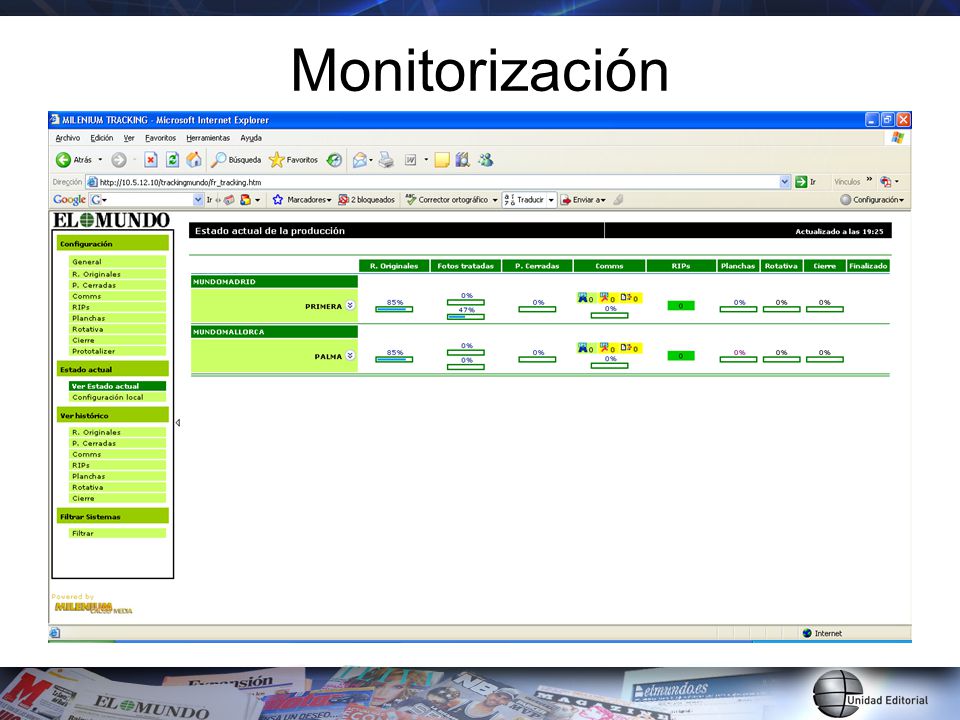Image resolution: width=960 pixels, height=720 pixels.
Task: Click the Edit with Word icon
Action: [x=410, y=160]
